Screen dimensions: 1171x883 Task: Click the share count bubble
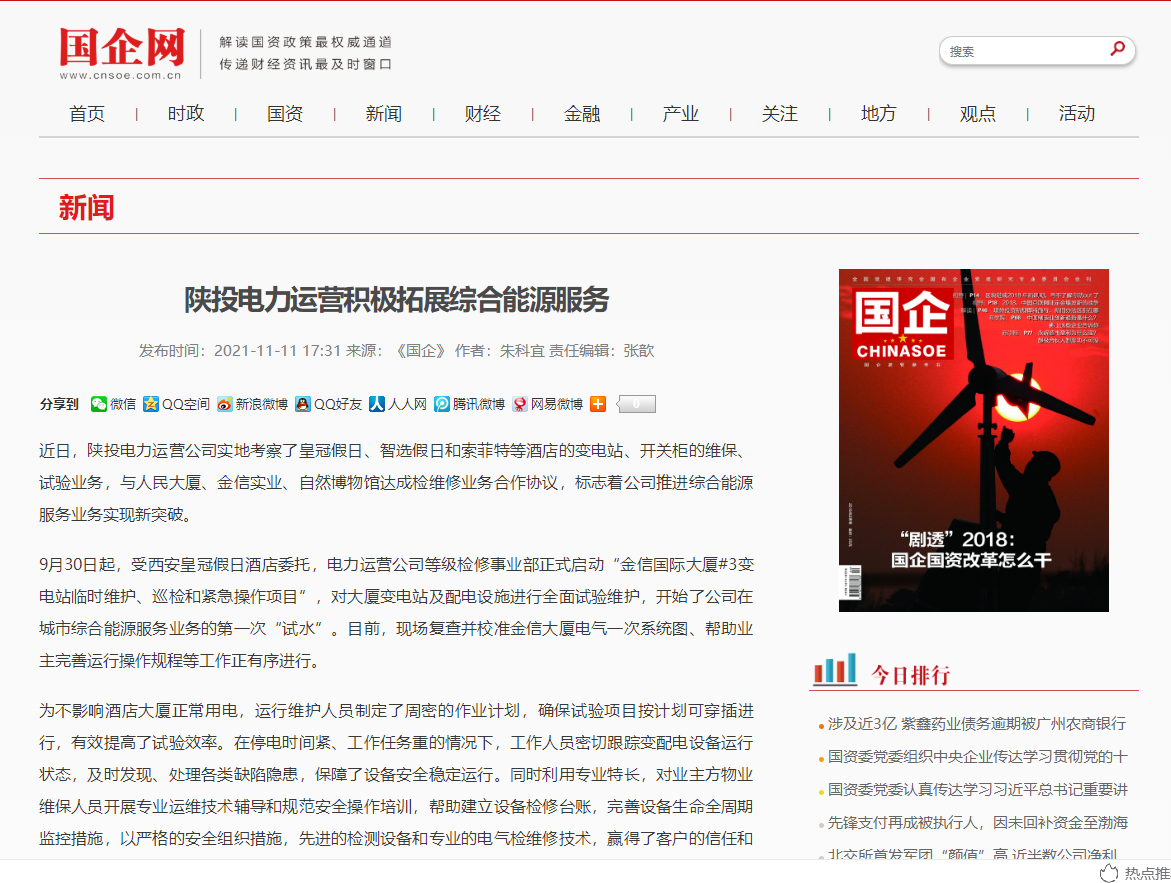click(x=637, y=404)
